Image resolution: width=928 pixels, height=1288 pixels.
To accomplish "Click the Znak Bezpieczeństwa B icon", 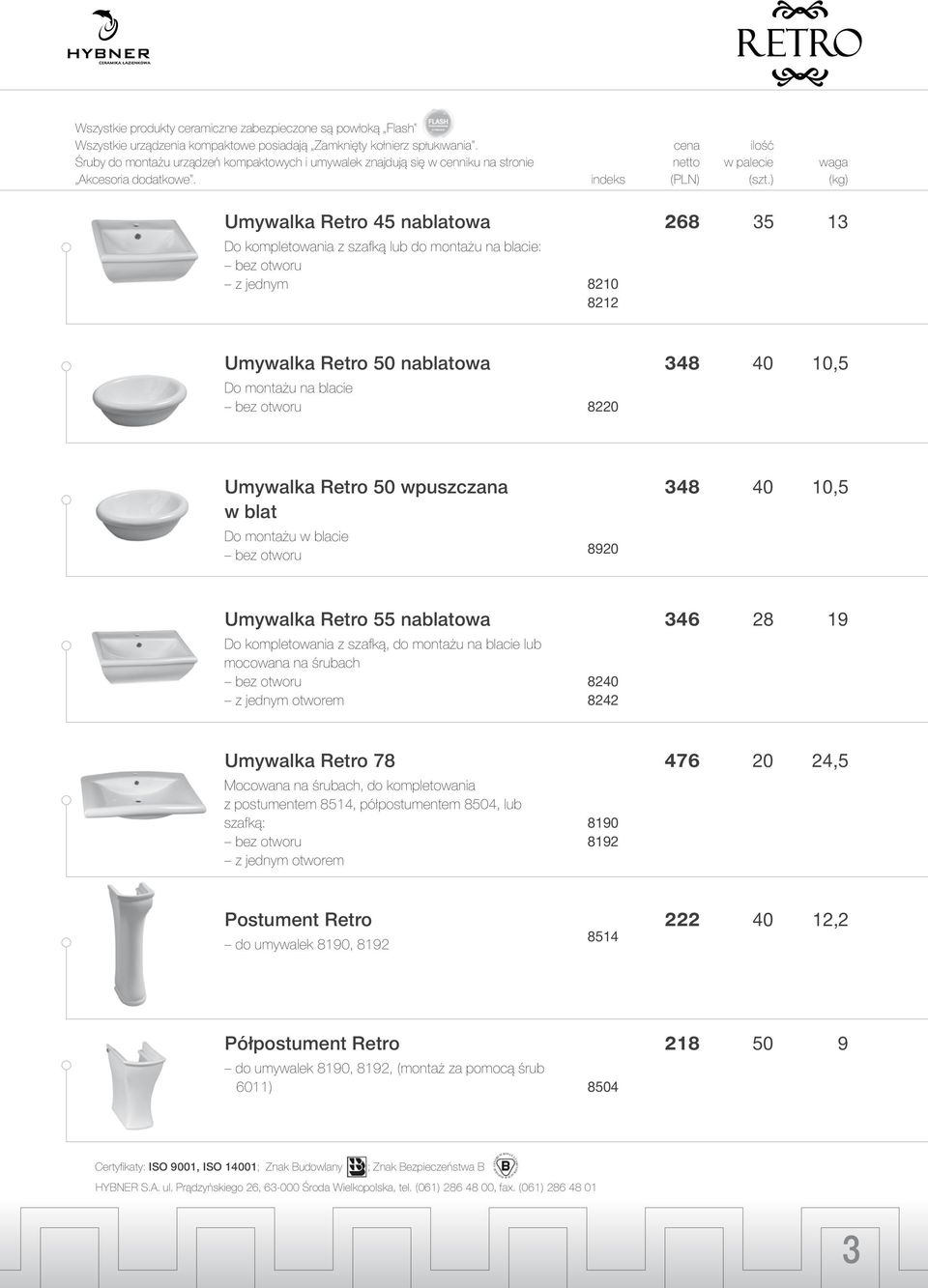I will coord(506,1165).
